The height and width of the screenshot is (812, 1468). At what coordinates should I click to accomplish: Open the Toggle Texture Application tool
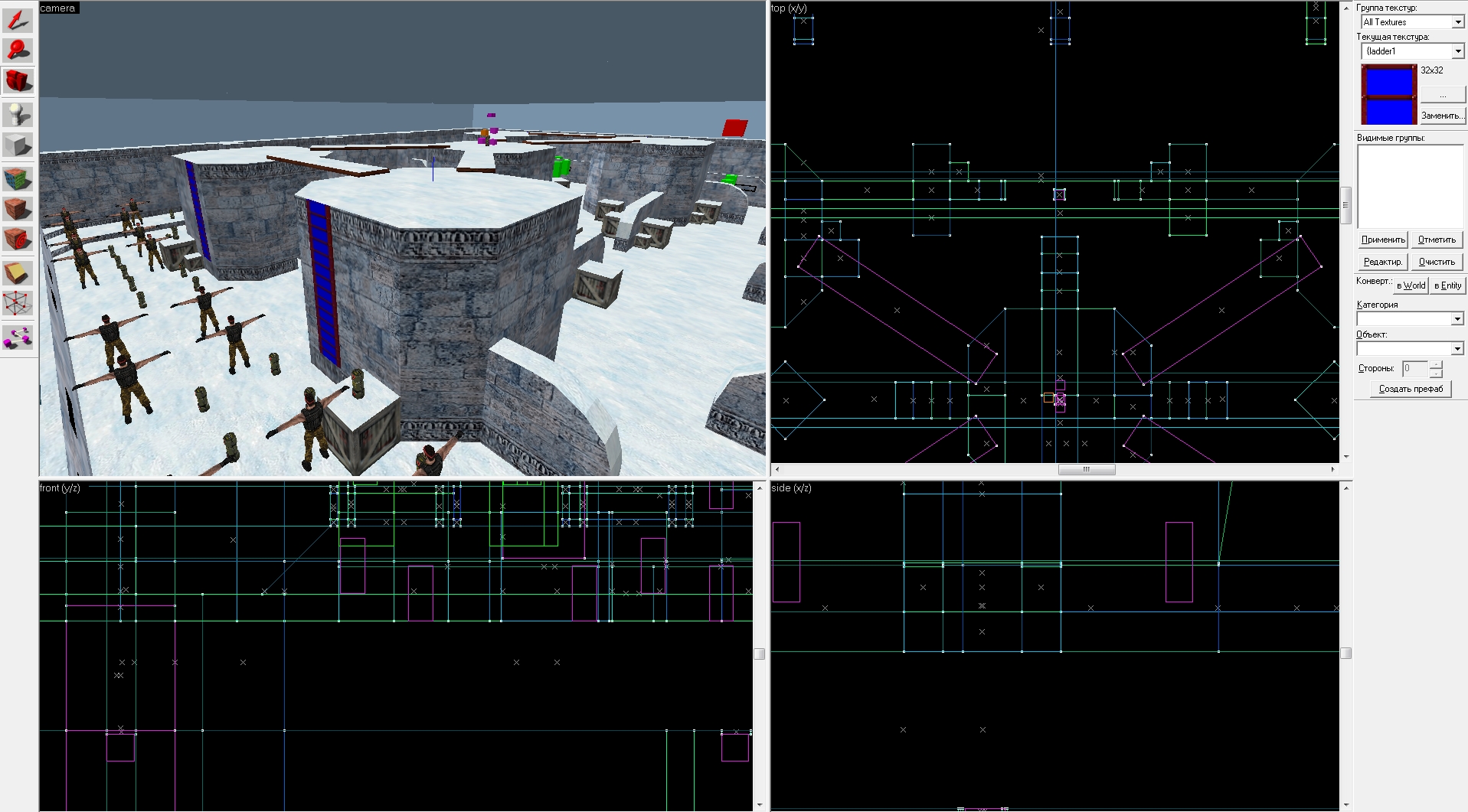pos(18,180)
